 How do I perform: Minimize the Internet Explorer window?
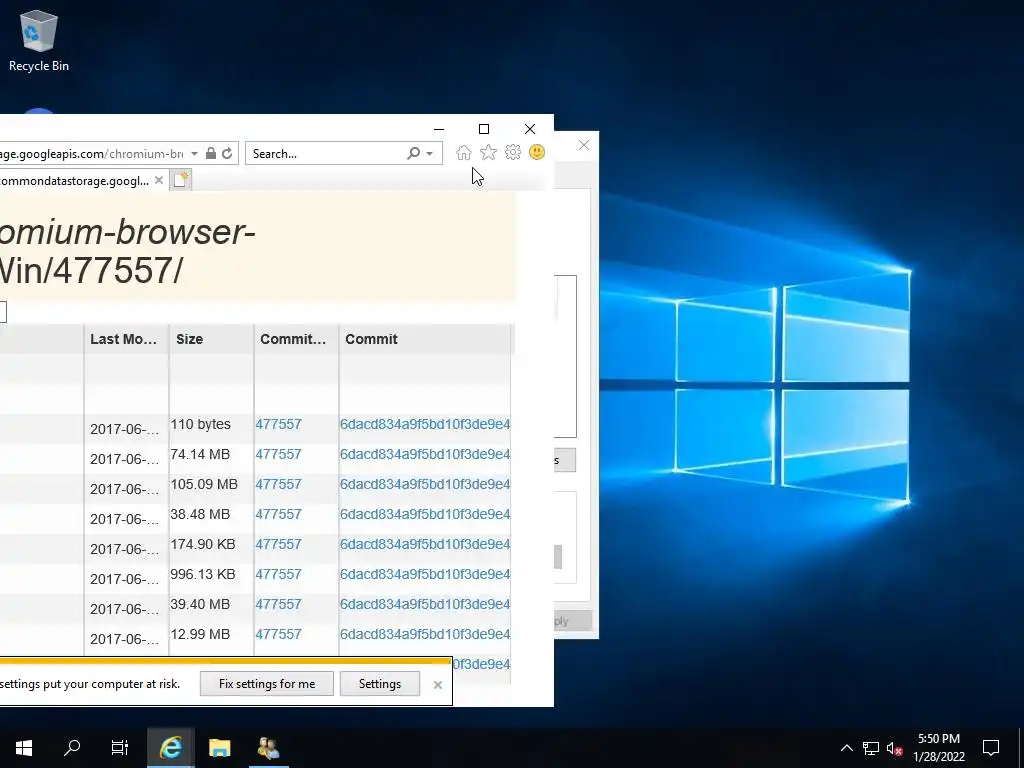click(x=439, y=129)
